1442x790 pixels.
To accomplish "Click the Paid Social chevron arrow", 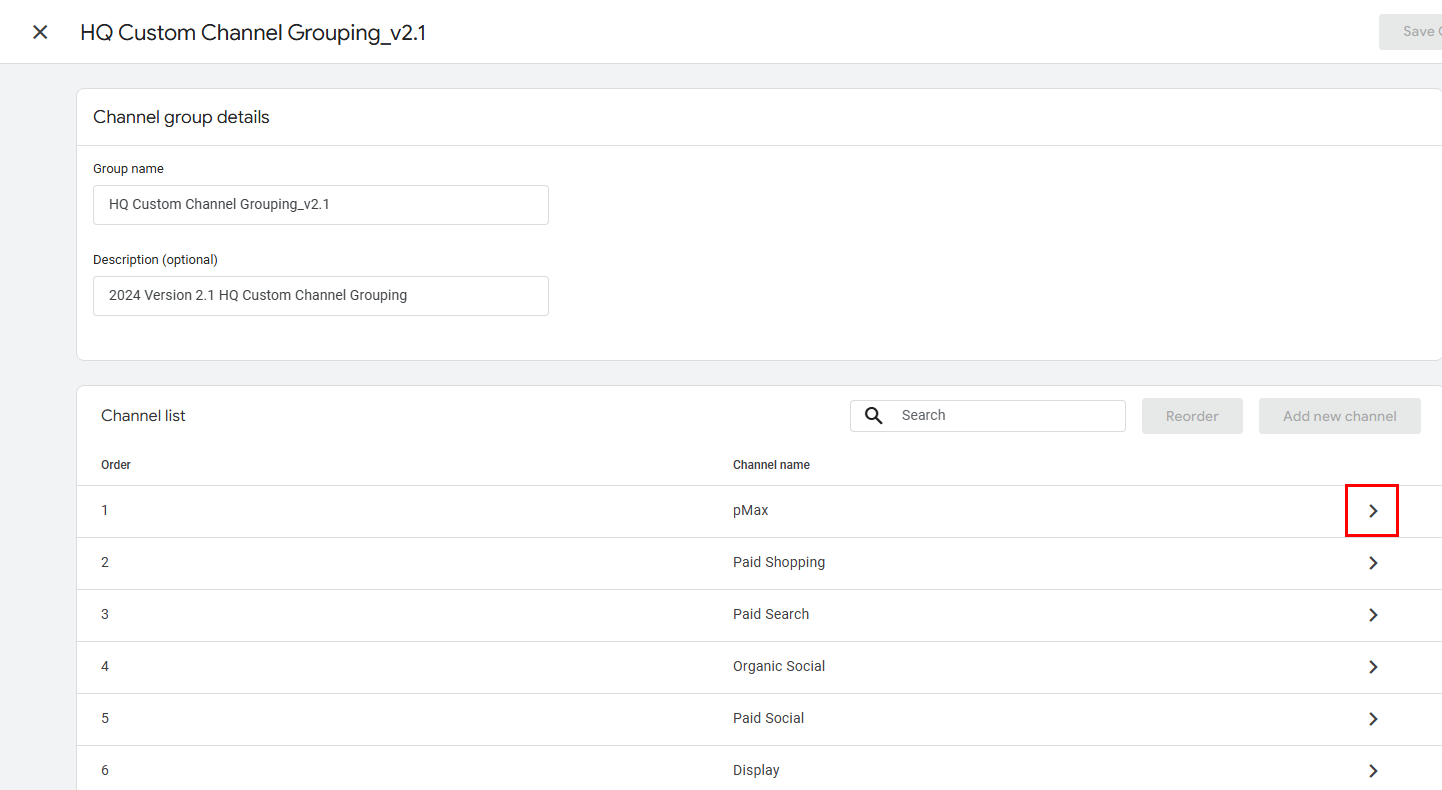I will 1372,719.
